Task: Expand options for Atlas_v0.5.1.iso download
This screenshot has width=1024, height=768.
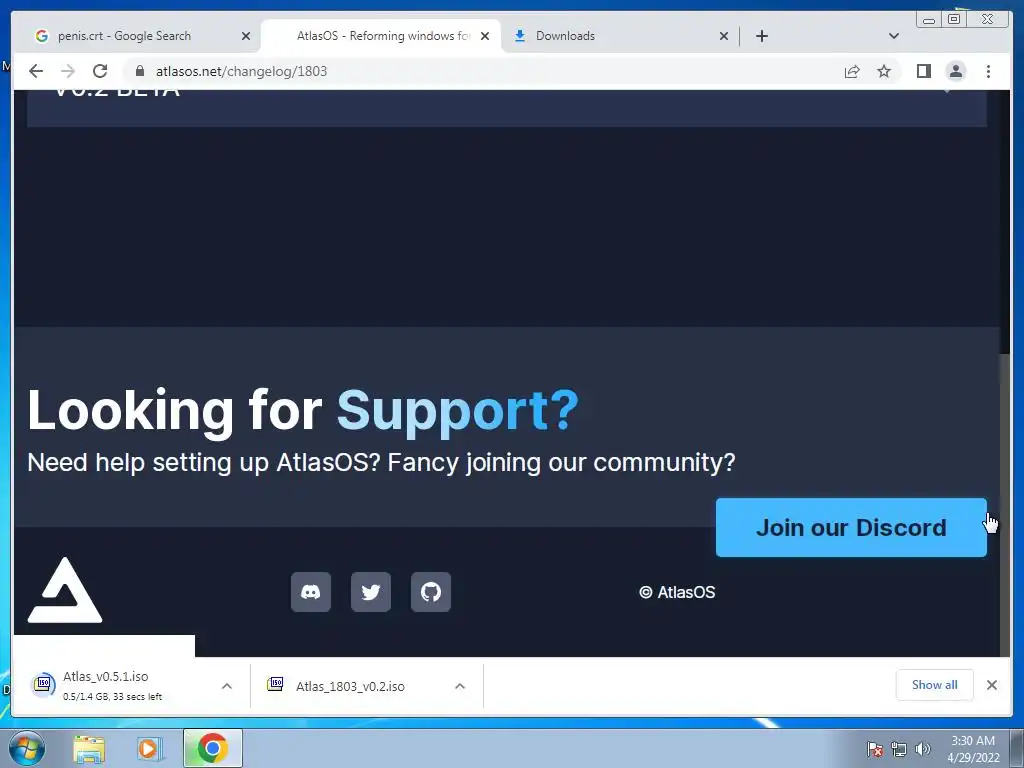Action: pos(227,686)
